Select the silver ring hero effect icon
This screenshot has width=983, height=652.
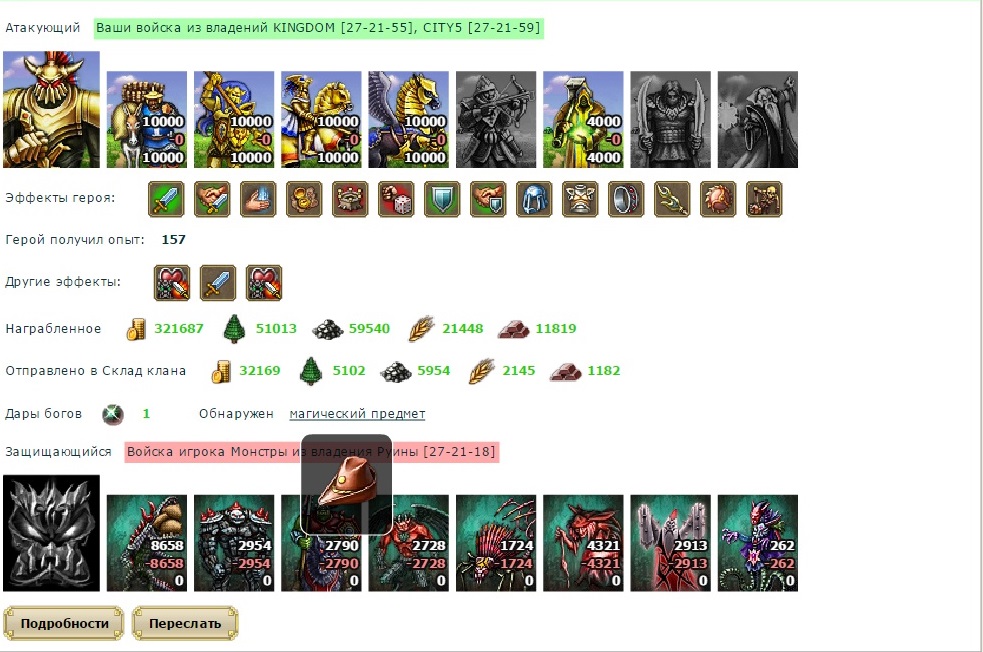(x=626, y=199)
